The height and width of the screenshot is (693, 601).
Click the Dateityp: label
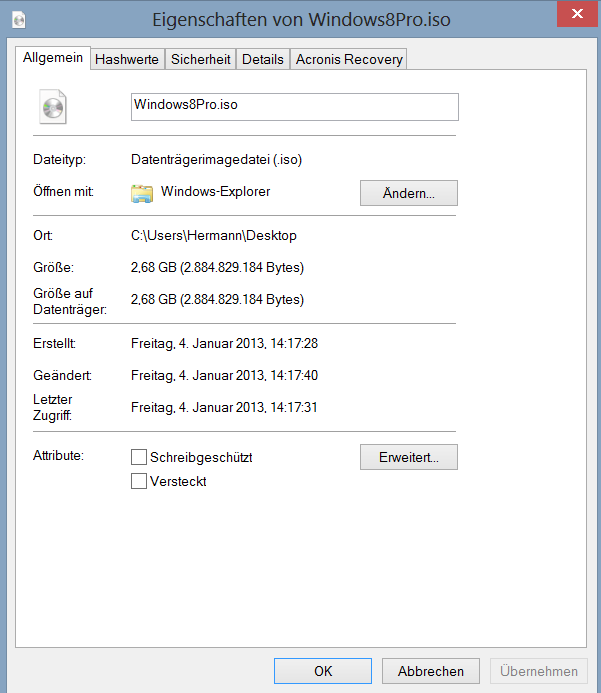(x=59, y=160)
